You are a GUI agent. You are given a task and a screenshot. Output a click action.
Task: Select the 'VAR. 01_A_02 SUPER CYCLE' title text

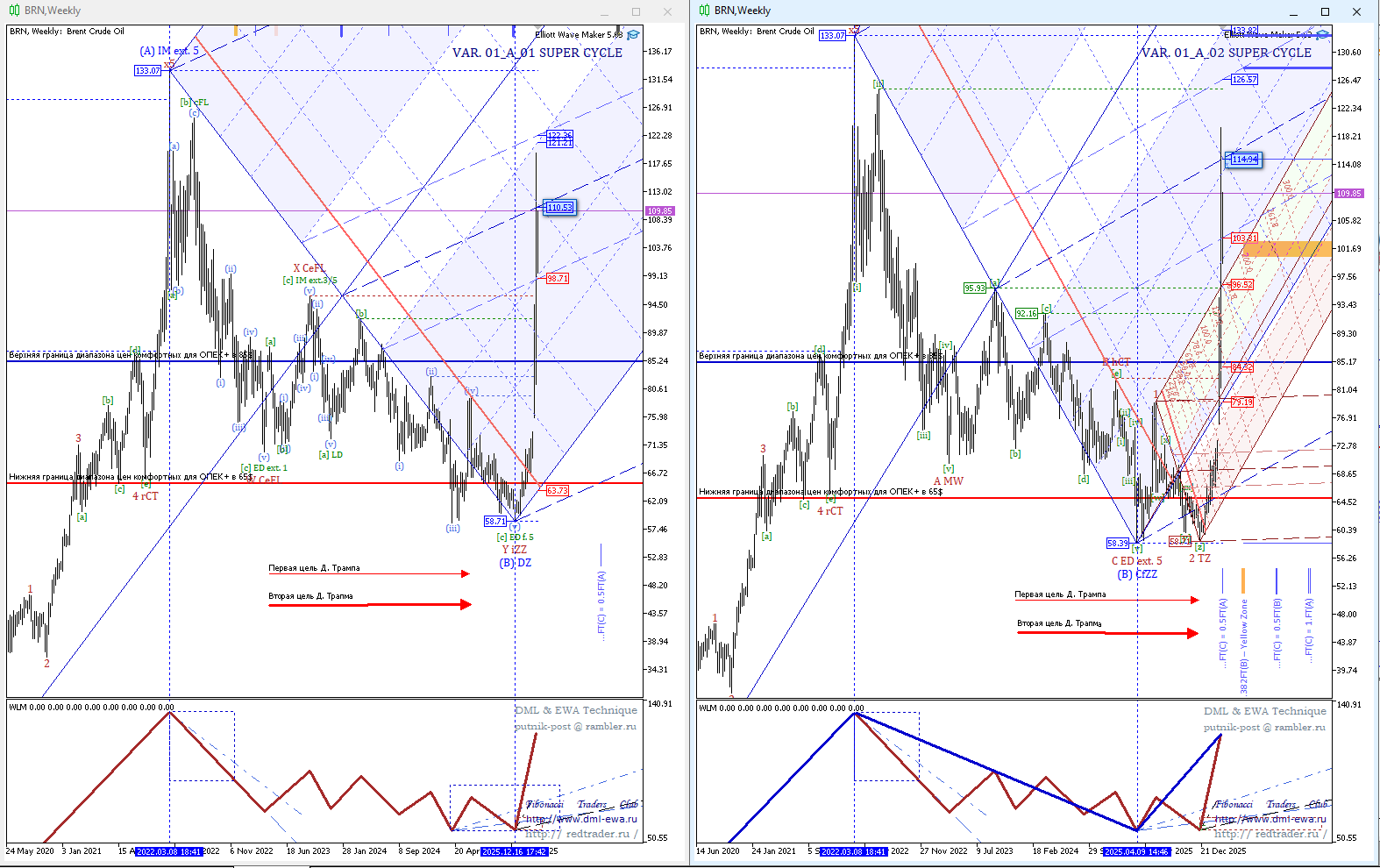pos(1226,53)
